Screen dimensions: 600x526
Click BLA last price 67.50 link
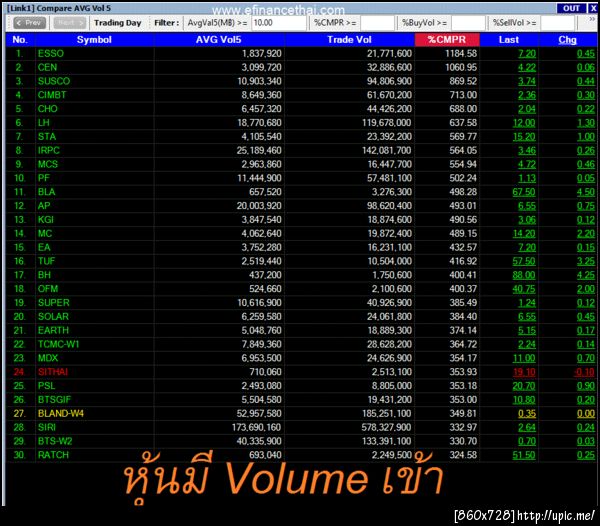coord(524,192)
